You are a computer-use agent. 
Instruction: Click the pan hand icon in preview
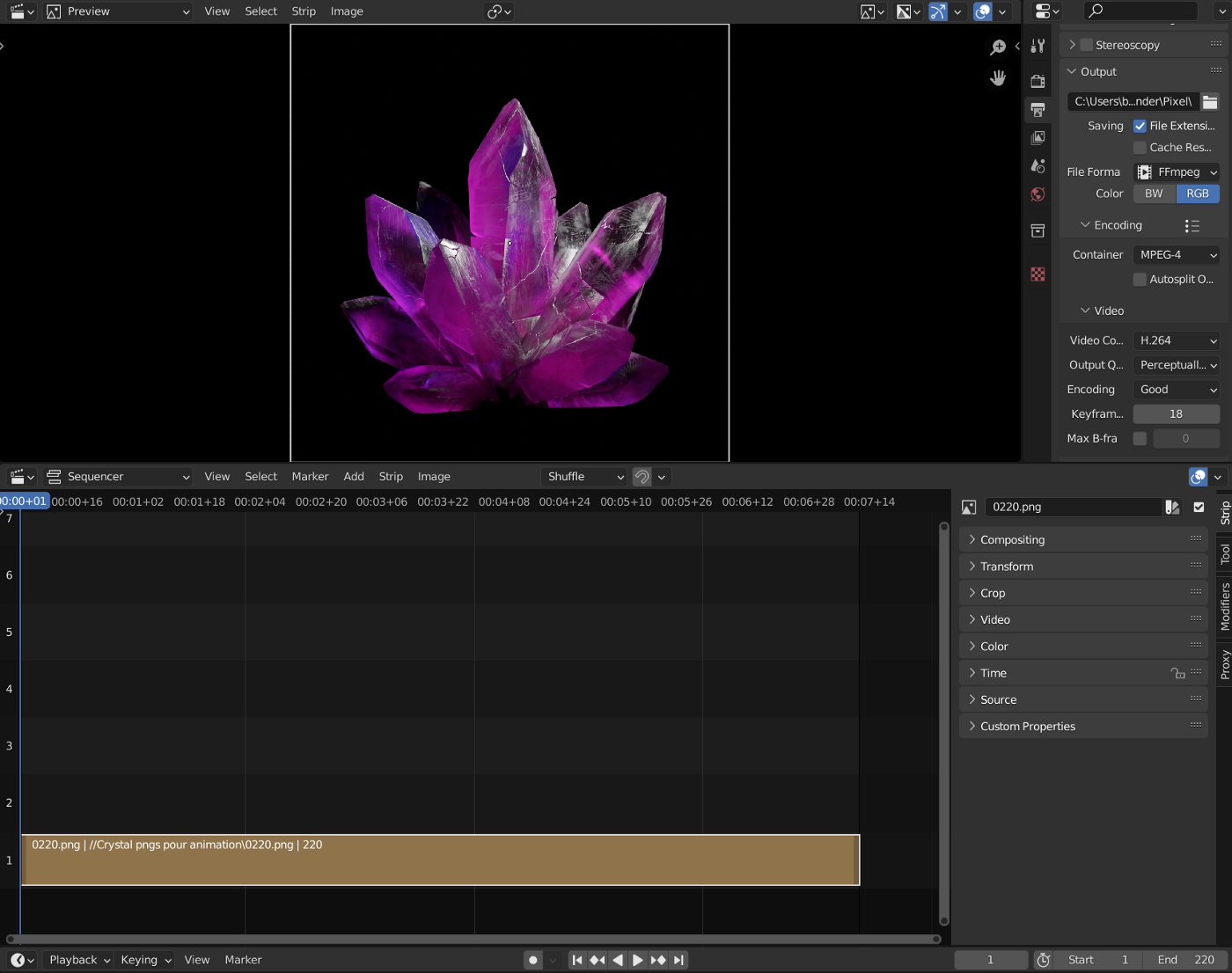(x=998, y=78)
